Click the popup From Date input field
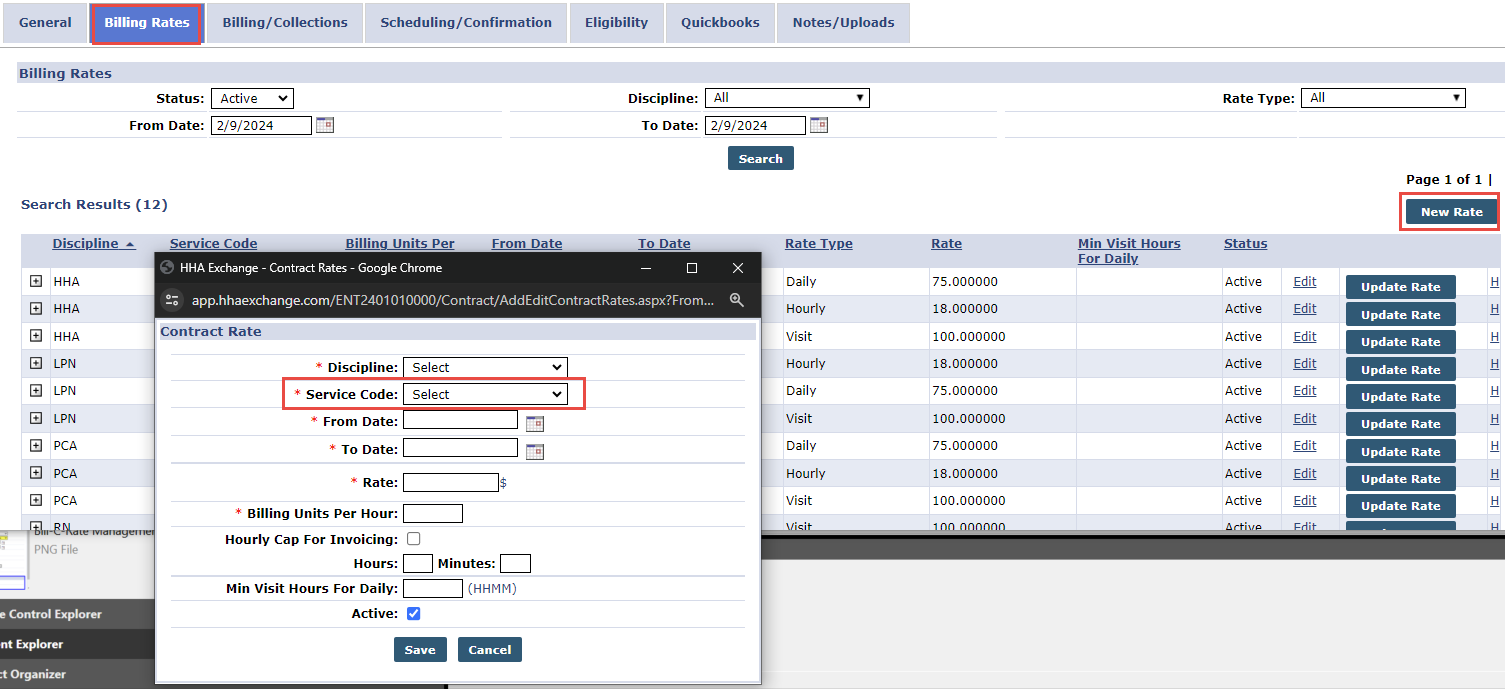The height and width of the screenshot is (689, 1505). point(460,420)
